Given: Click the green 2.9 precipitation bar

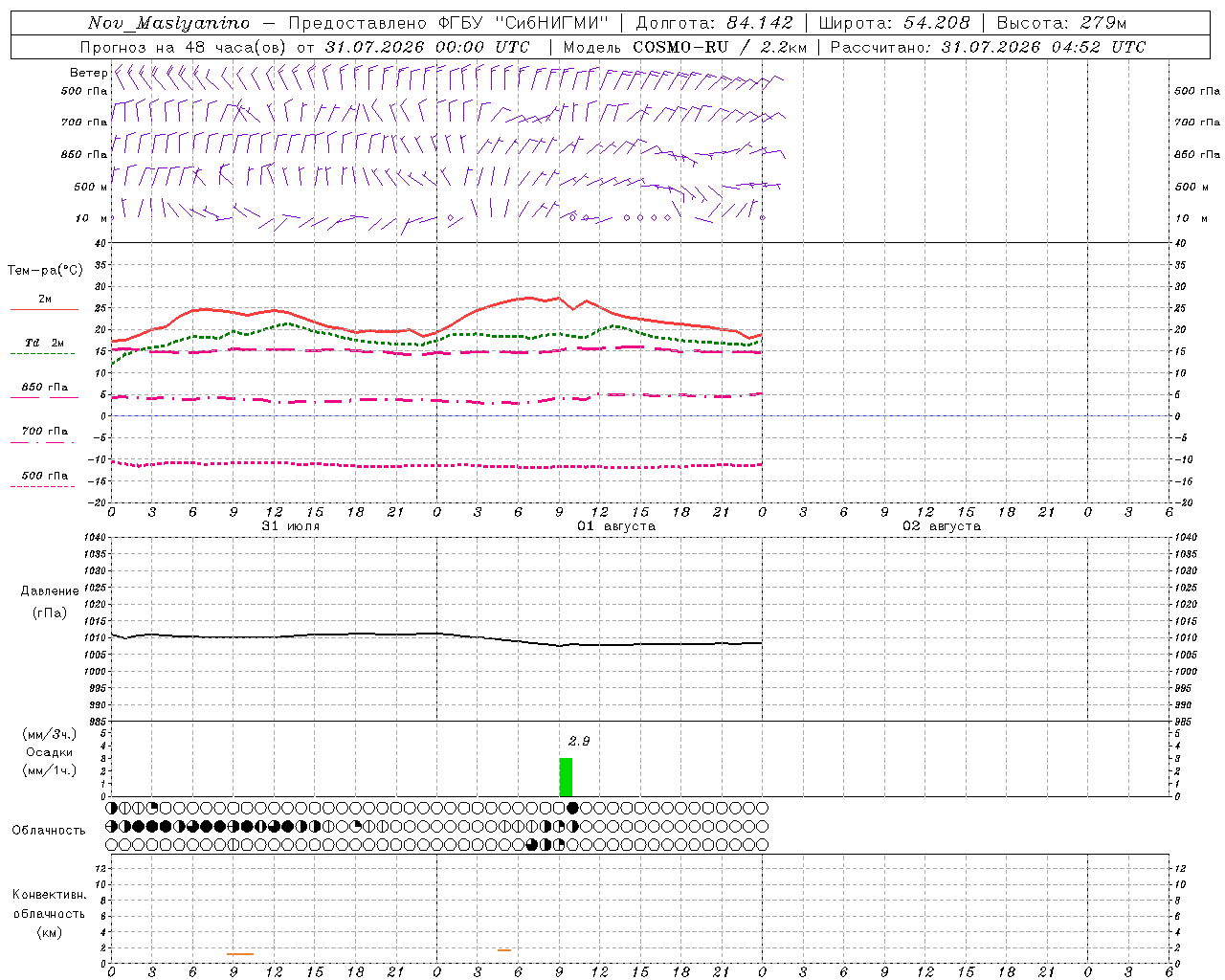Looking at the screenshot, I should pos(566,777).
